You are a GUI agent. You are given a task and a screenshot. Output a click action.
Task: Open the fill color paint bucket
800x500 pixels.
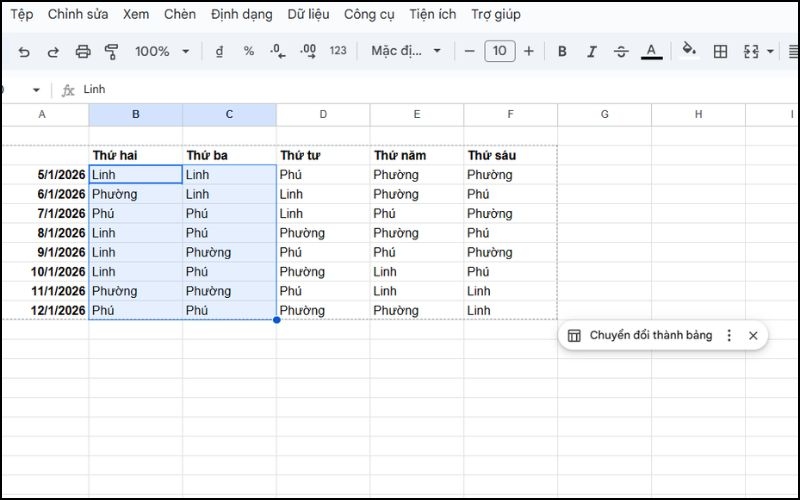(x=688, y=51)
